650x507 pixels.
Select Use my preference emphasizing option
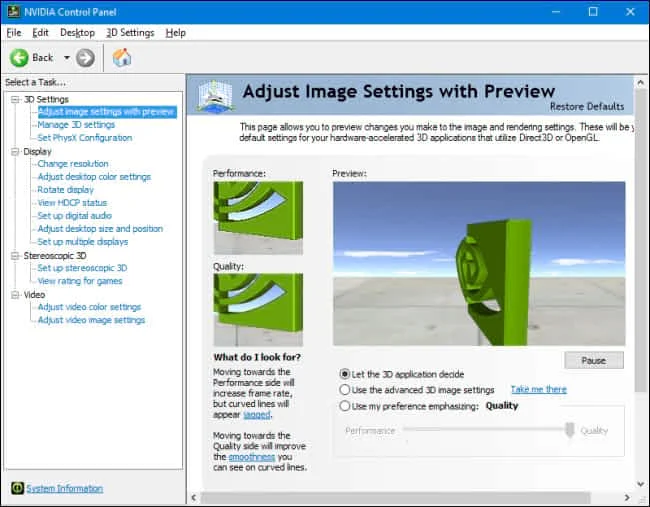click(345, 406)
